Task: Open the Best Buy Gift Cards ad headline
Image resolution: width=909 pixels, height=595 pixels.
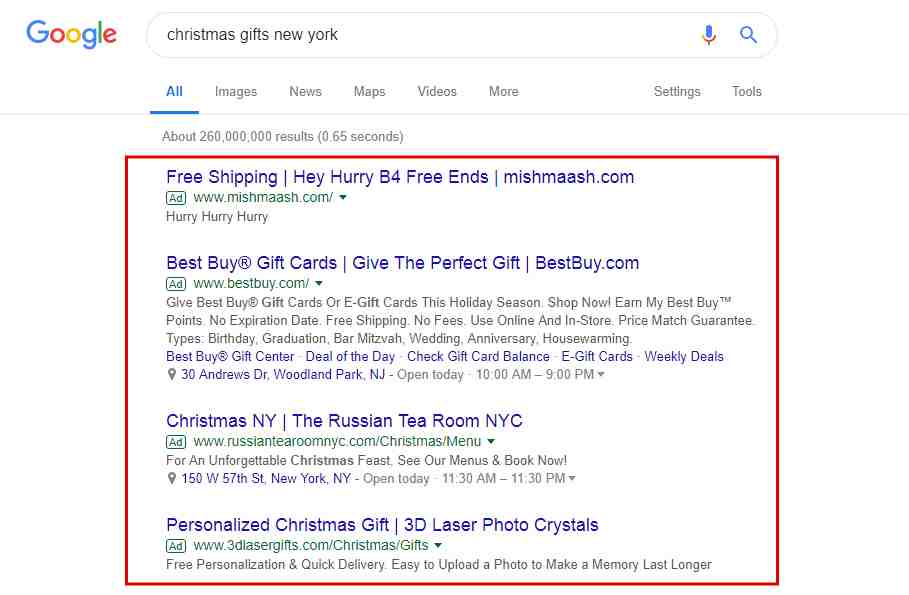Action: tap(402, 263)
